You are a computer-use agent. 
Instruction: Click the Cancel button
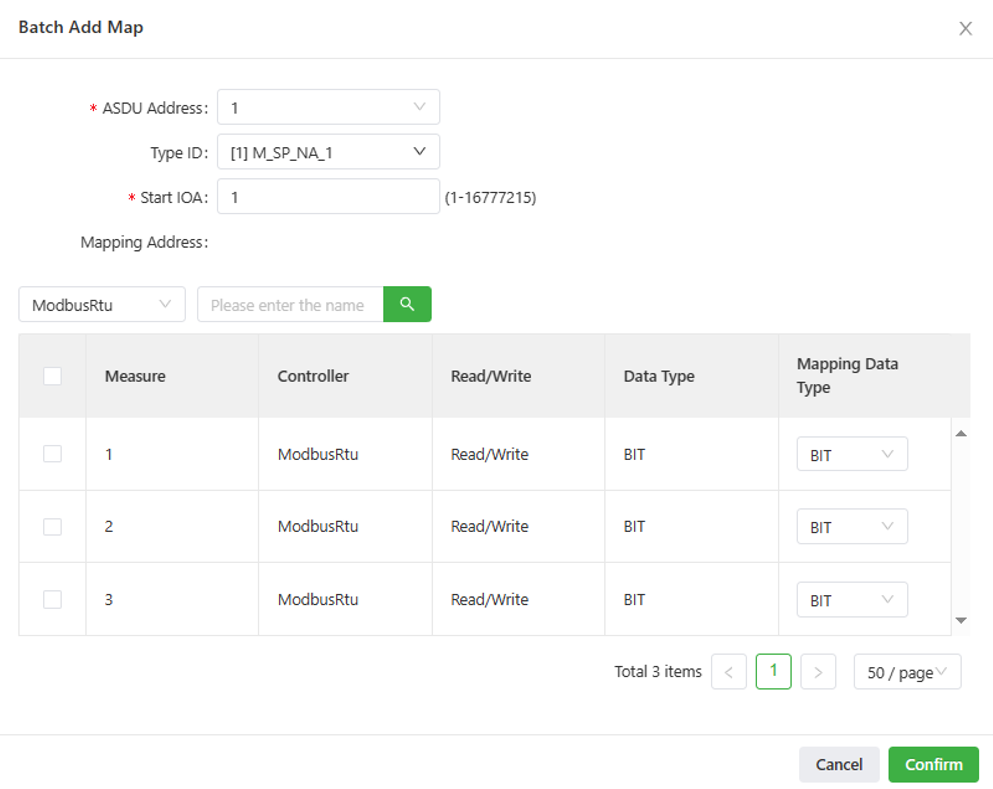point(839,765)
